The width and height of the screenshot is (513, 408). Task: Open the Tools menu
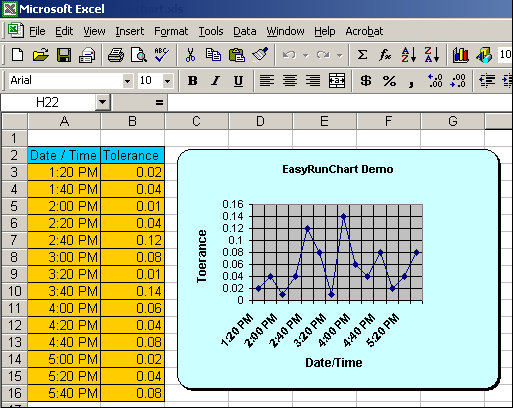[211, 31]
